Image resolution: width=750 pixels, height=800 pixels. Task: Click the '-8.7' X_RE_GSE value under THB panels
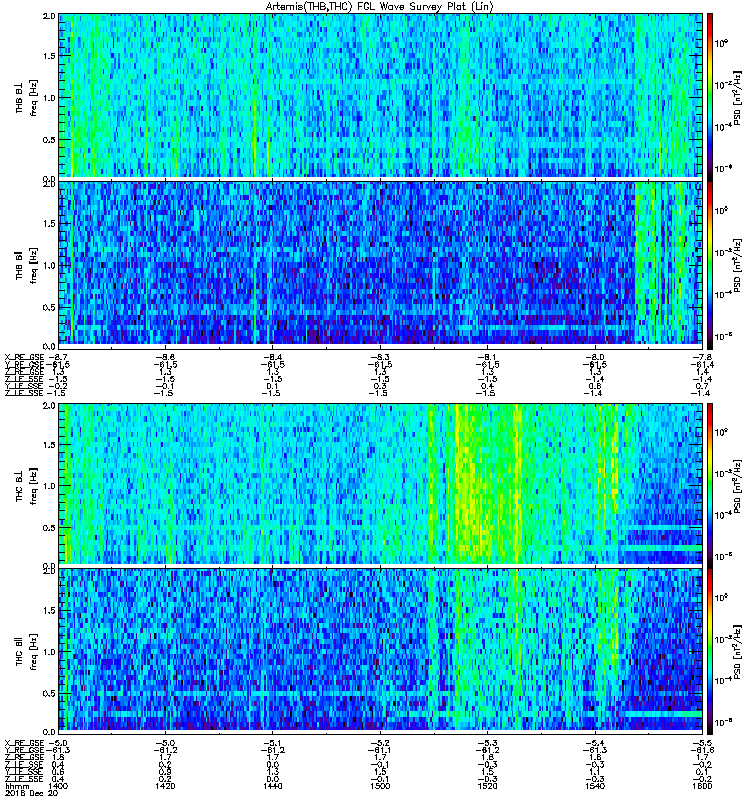[x=58, y=357]
